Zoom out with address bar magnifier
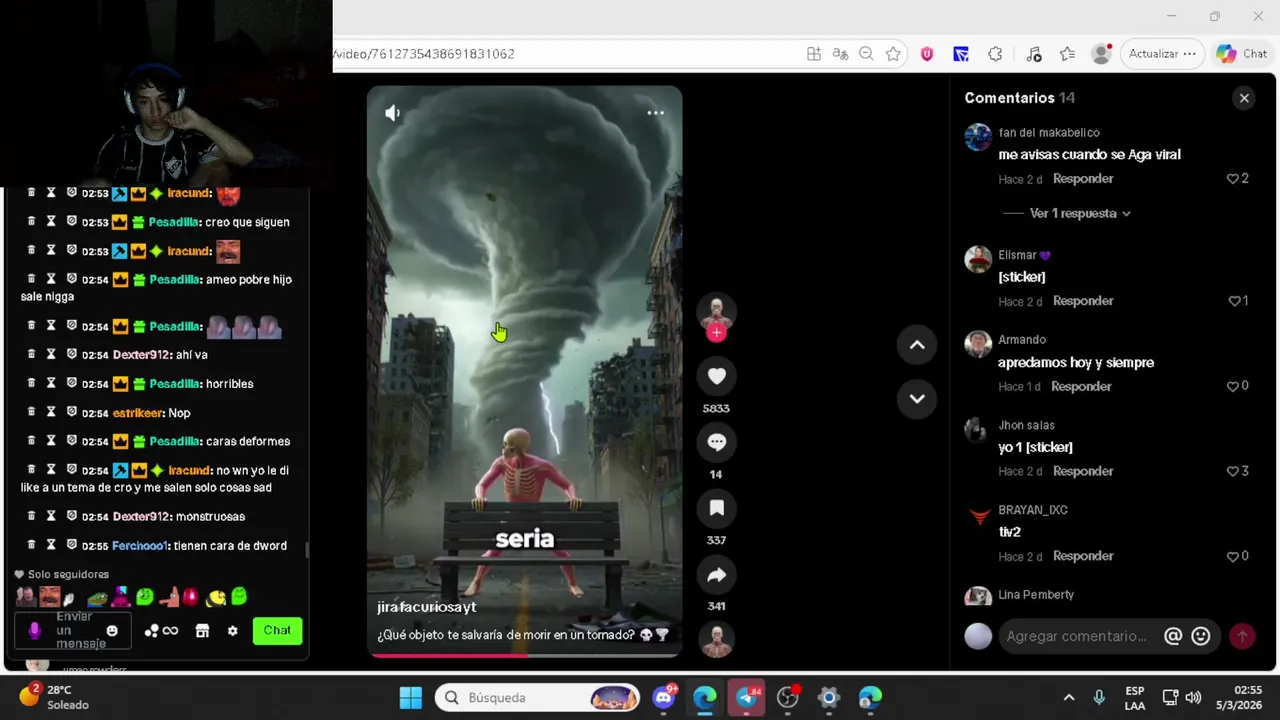The width and height of the screenshot is (1280, 720). coord(866,54)
